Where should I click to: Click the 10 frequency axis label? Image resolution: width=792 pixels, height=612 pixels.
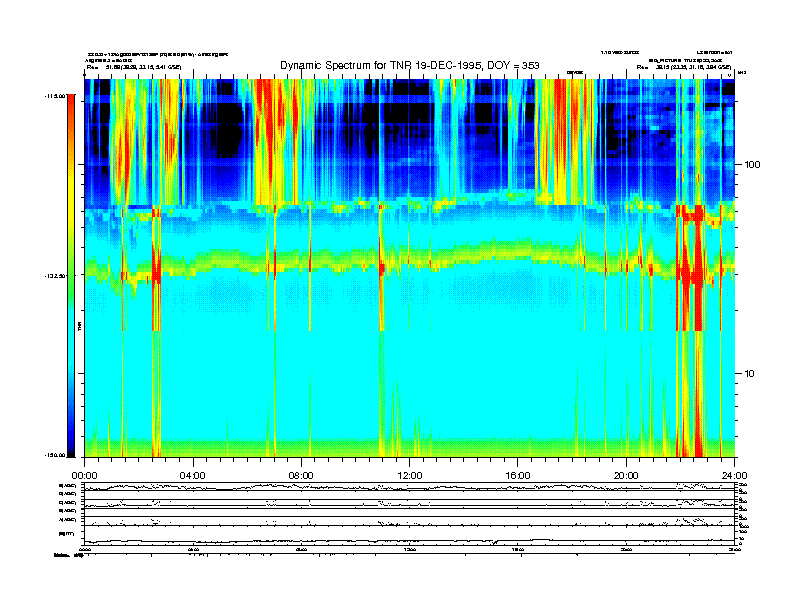click(x=750, y=373)
